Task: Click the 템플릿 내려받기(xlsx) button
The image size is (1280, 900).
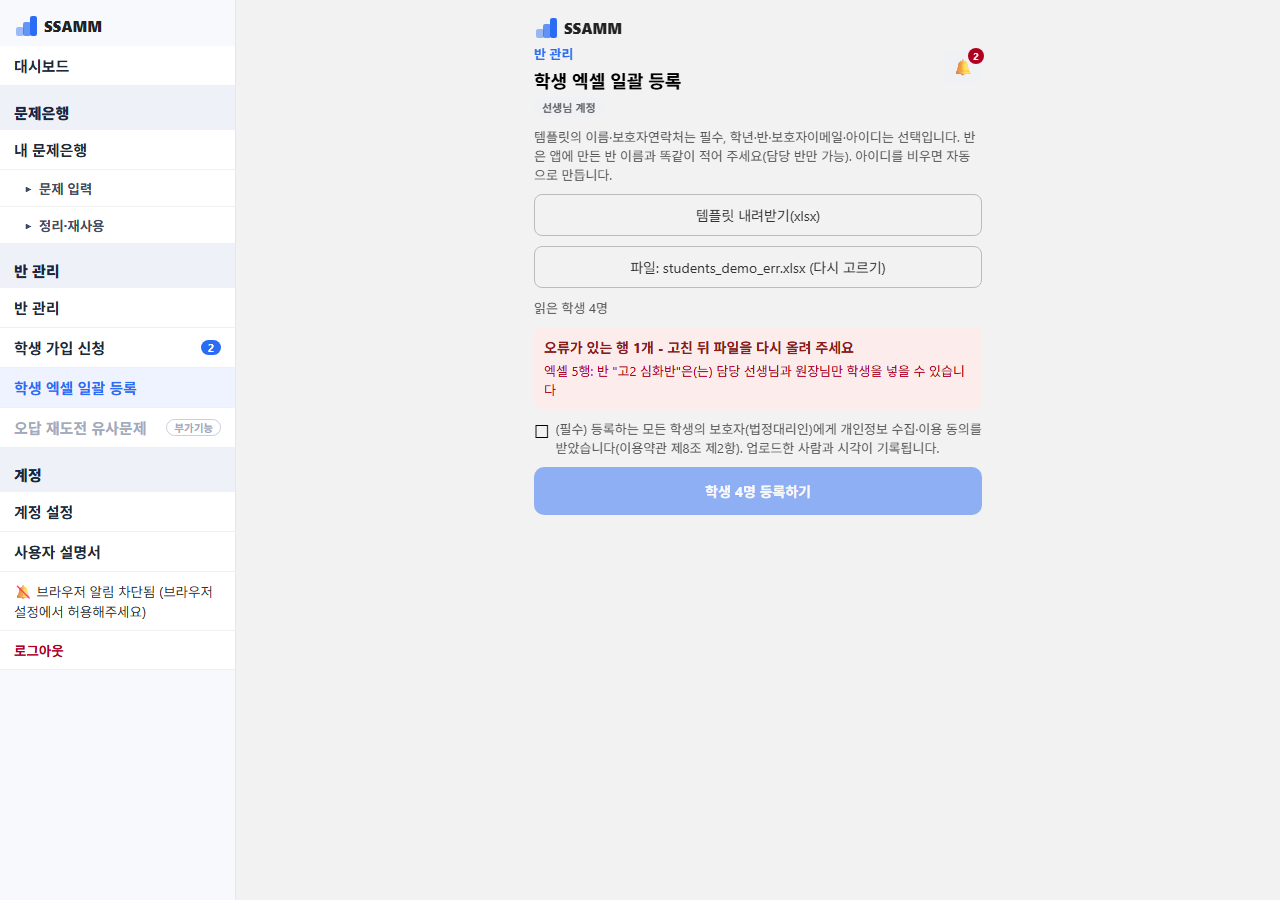Action: [758, 215]
